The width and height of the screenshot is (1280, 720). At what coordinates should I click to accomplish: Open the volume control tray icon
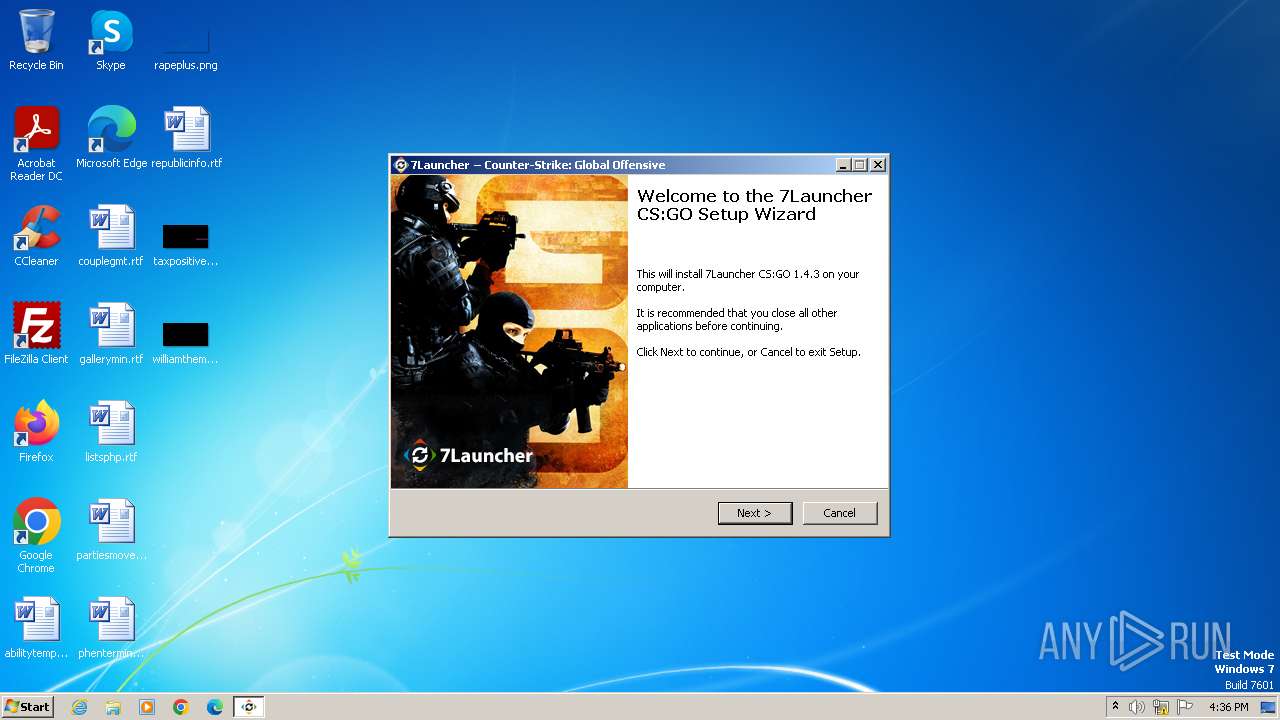[1137, 707]
